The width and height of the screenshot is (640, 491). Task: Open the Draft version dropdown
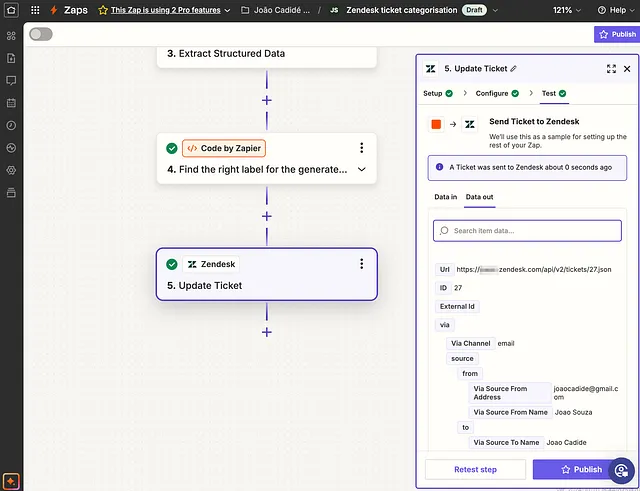(495, 10)
